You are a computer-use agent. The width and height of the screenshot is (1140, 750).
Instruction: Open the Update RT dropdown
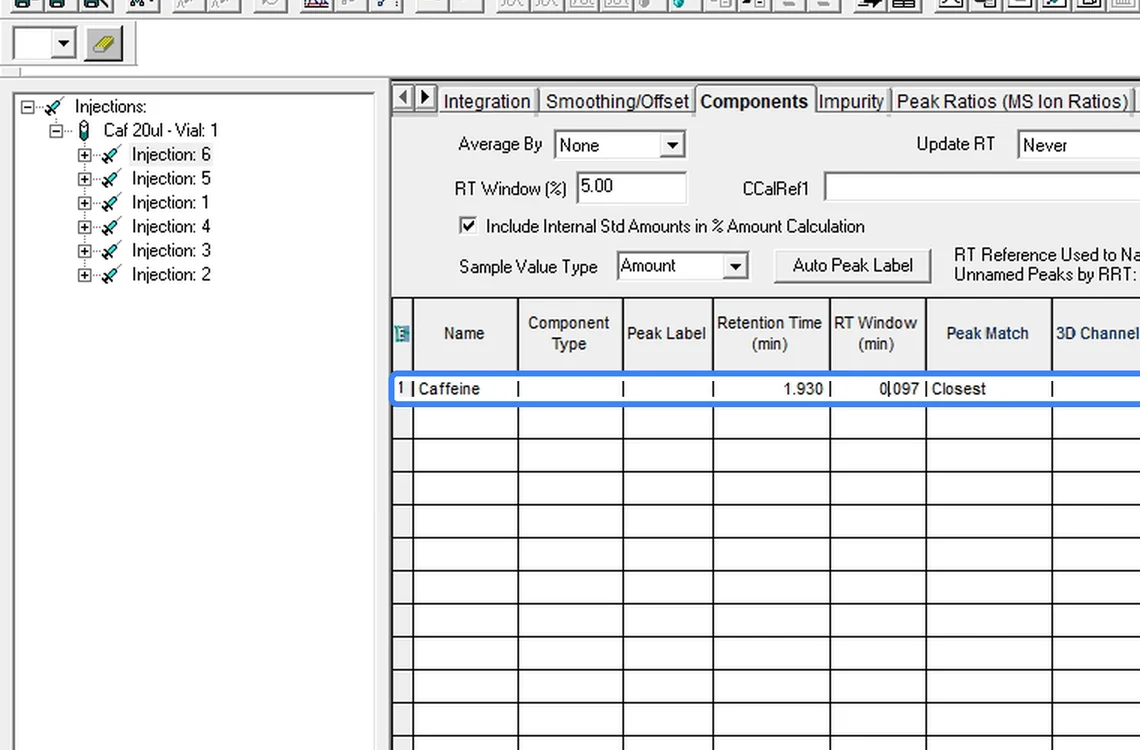[x=1079, y=145]
